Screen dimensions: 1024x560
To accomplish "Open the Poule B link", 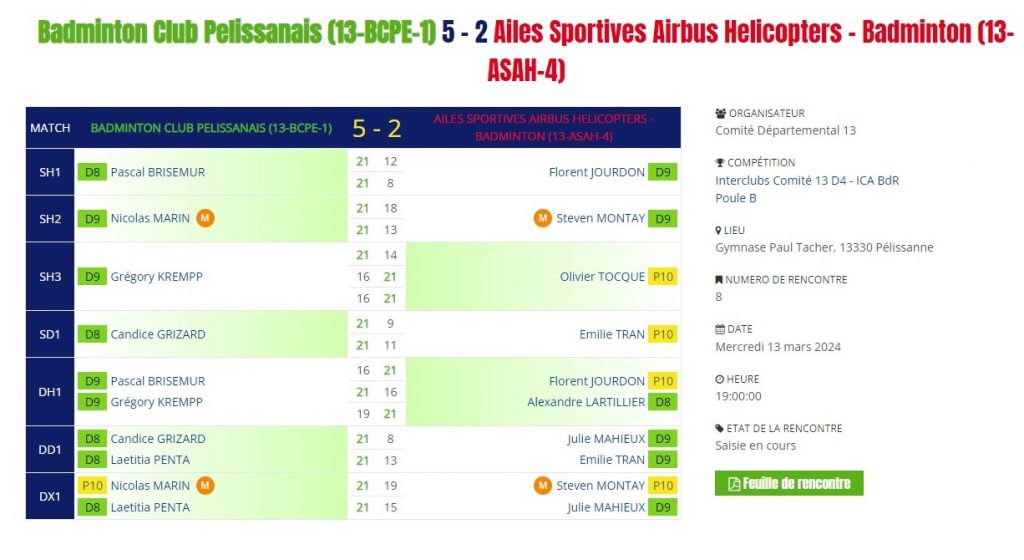I will pos(735,198).
